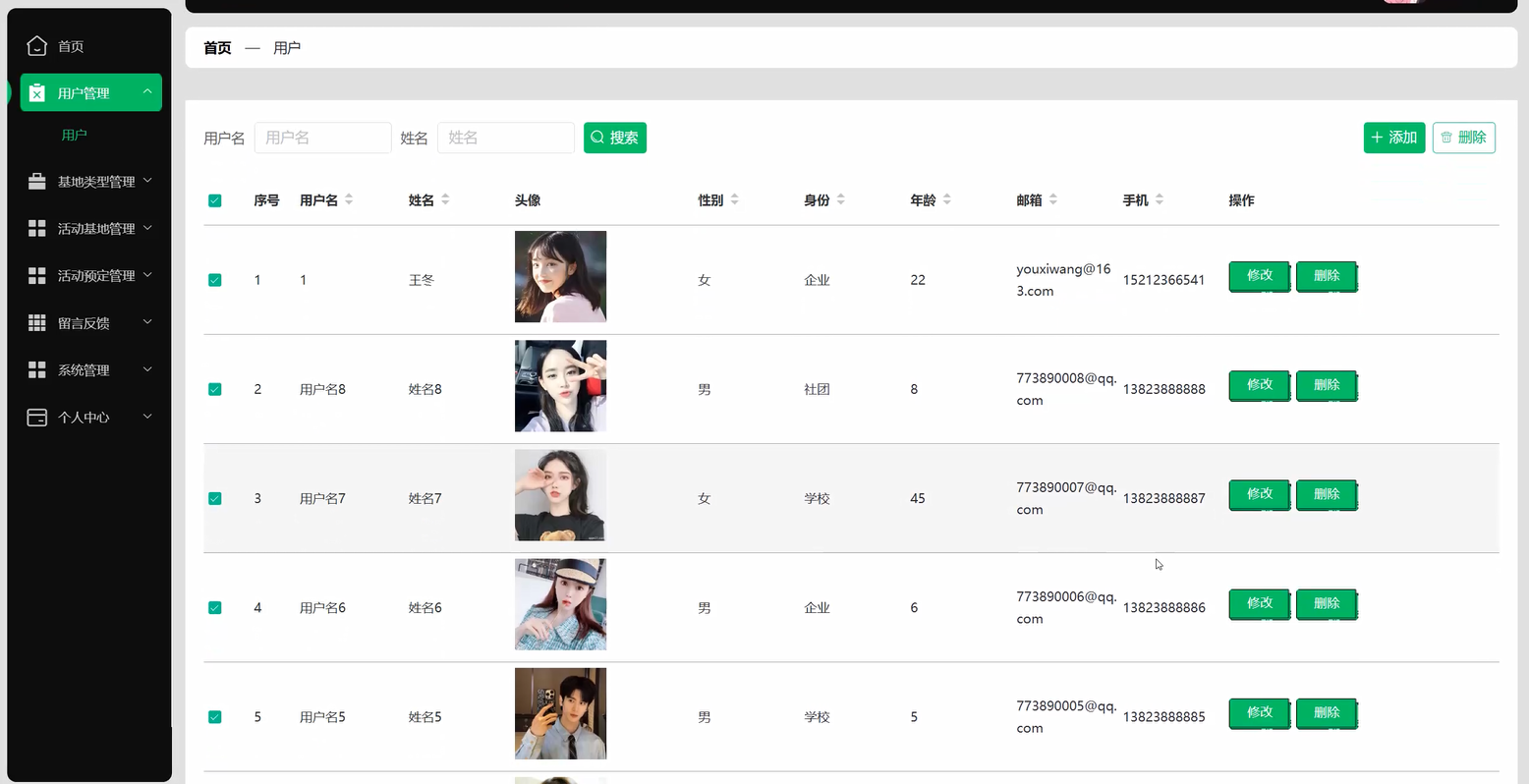Click phone number 13823888885
Image resolution: width=1529 pixels, height=784 pixels.
tap(1164, 716)
